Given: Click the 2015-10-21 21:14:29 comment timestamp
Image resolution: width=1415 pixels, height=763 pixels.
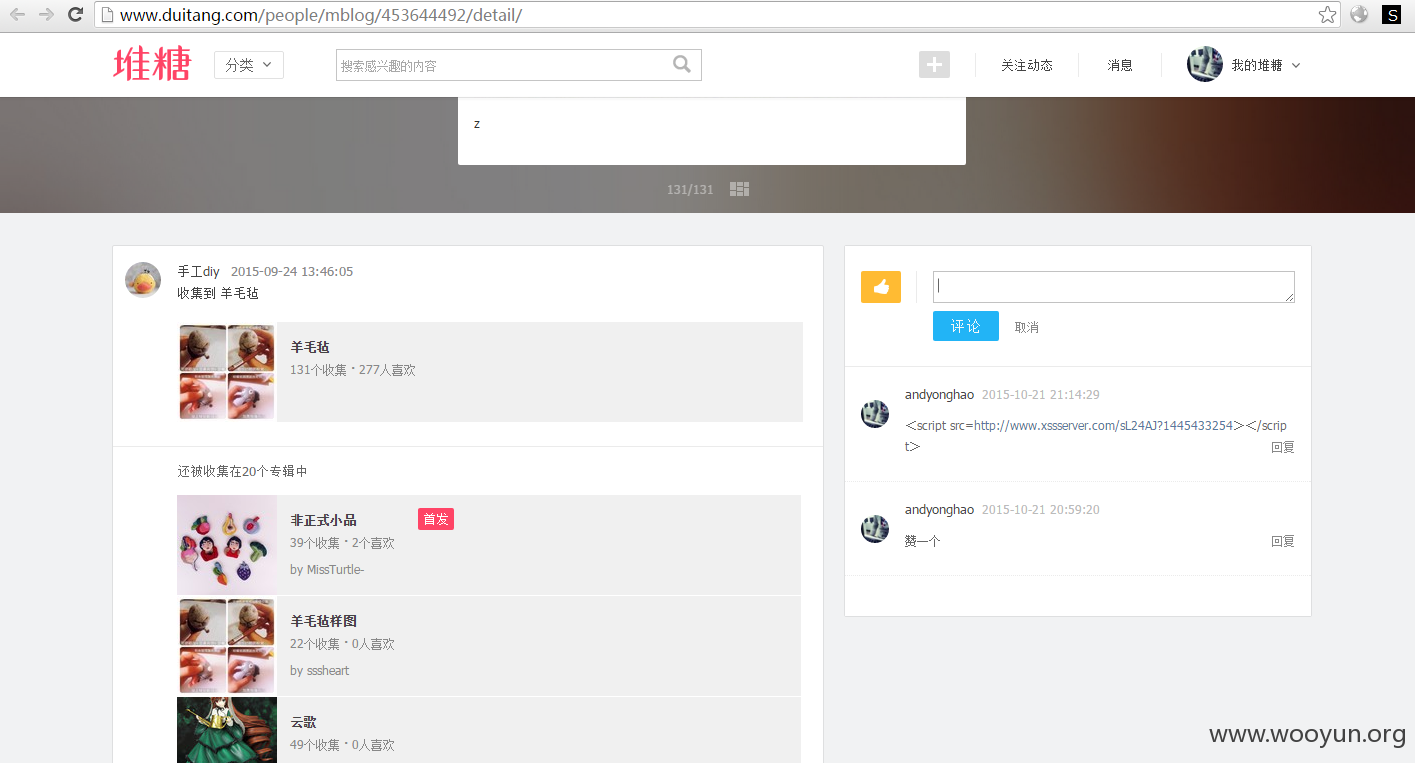Looking at the screenshot, I should [1041, 395].
